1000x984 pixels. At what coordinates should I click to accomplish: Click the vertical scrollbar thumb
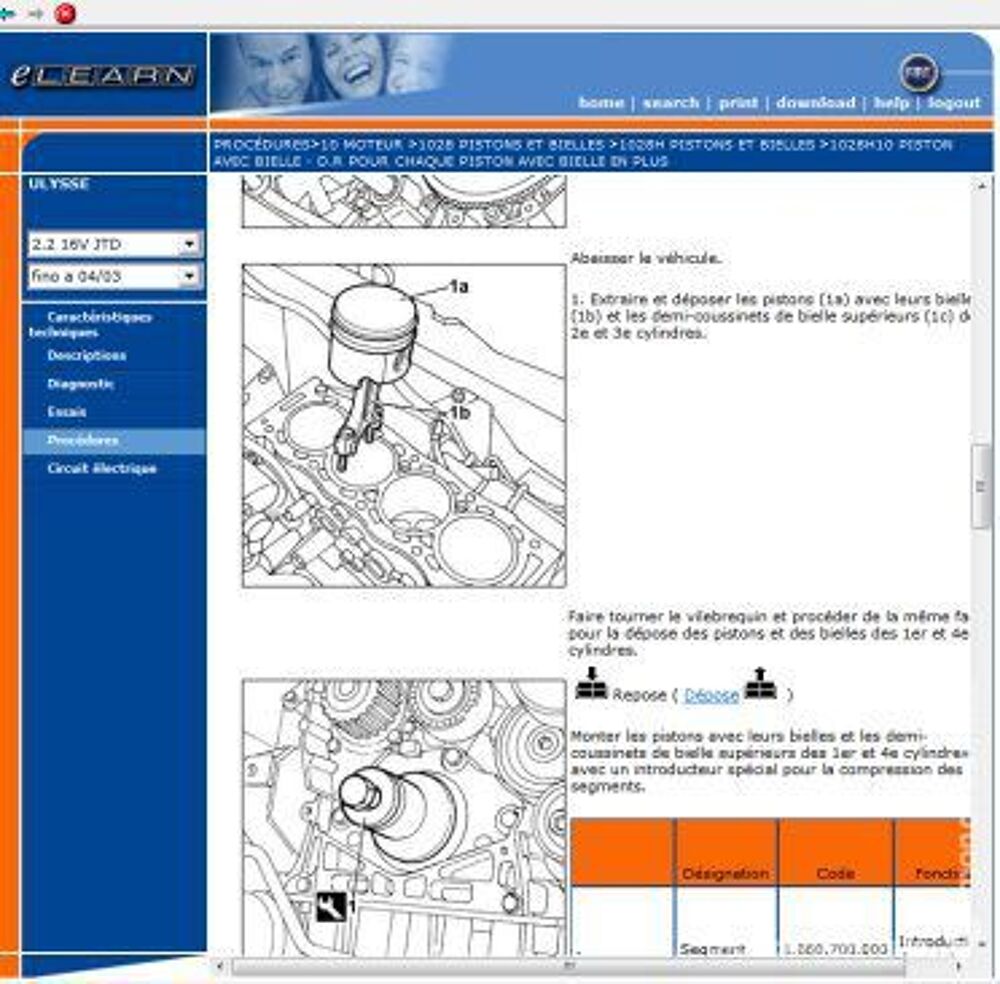981,487
